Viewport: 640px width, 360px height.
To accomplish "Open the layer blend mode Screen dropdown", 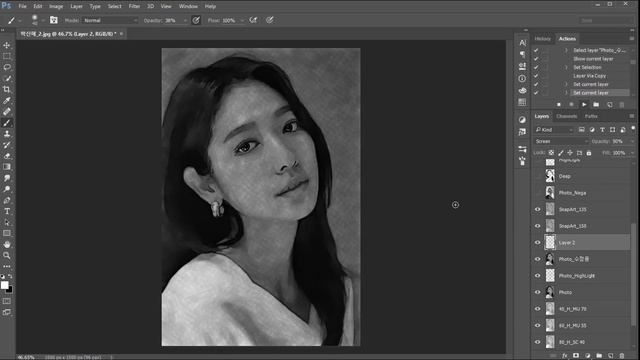I will tap(561, 141).
